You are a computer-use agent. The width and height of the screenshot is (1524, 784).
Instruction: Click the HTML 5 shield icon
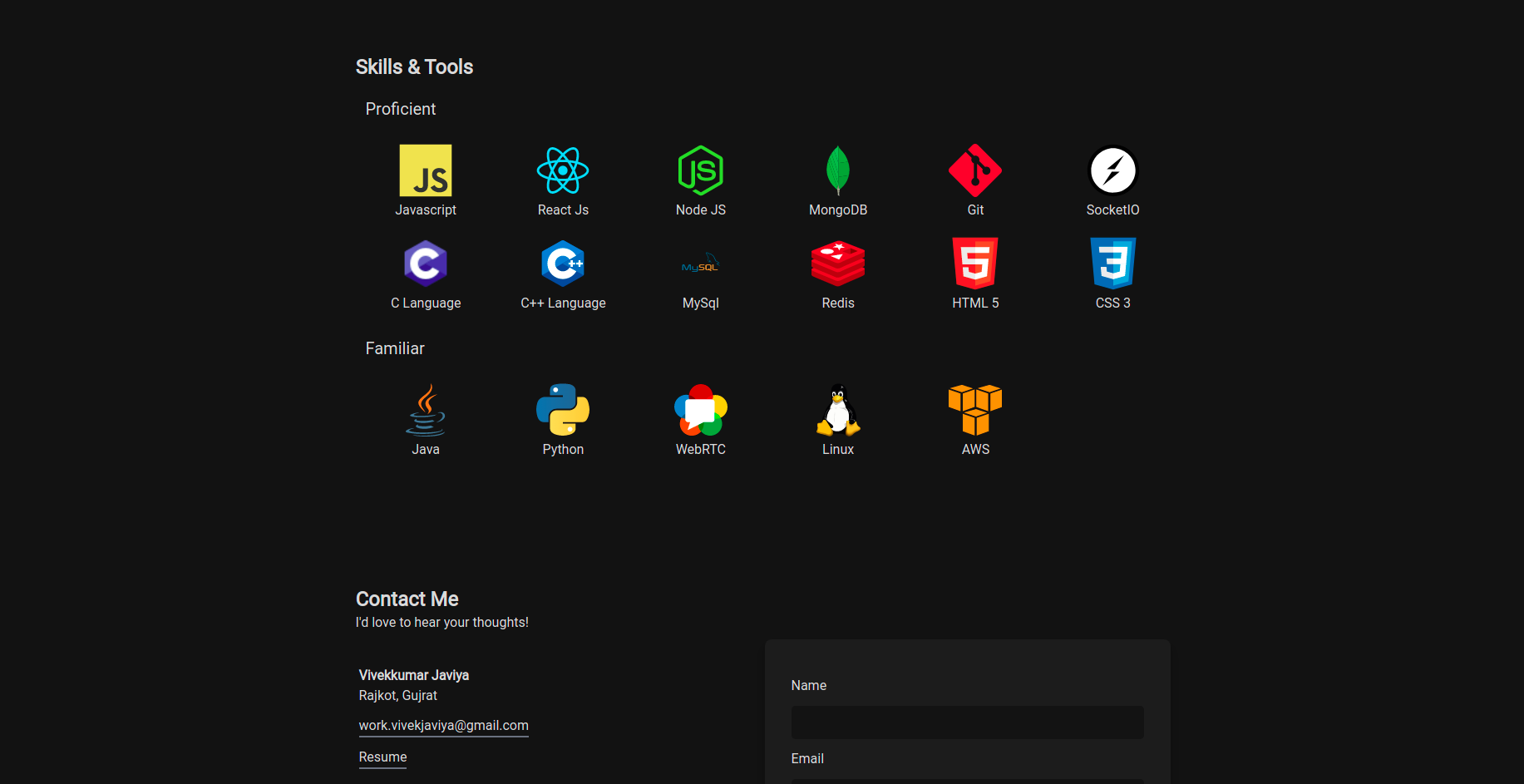pyautogui.click(x=975, y=264)
